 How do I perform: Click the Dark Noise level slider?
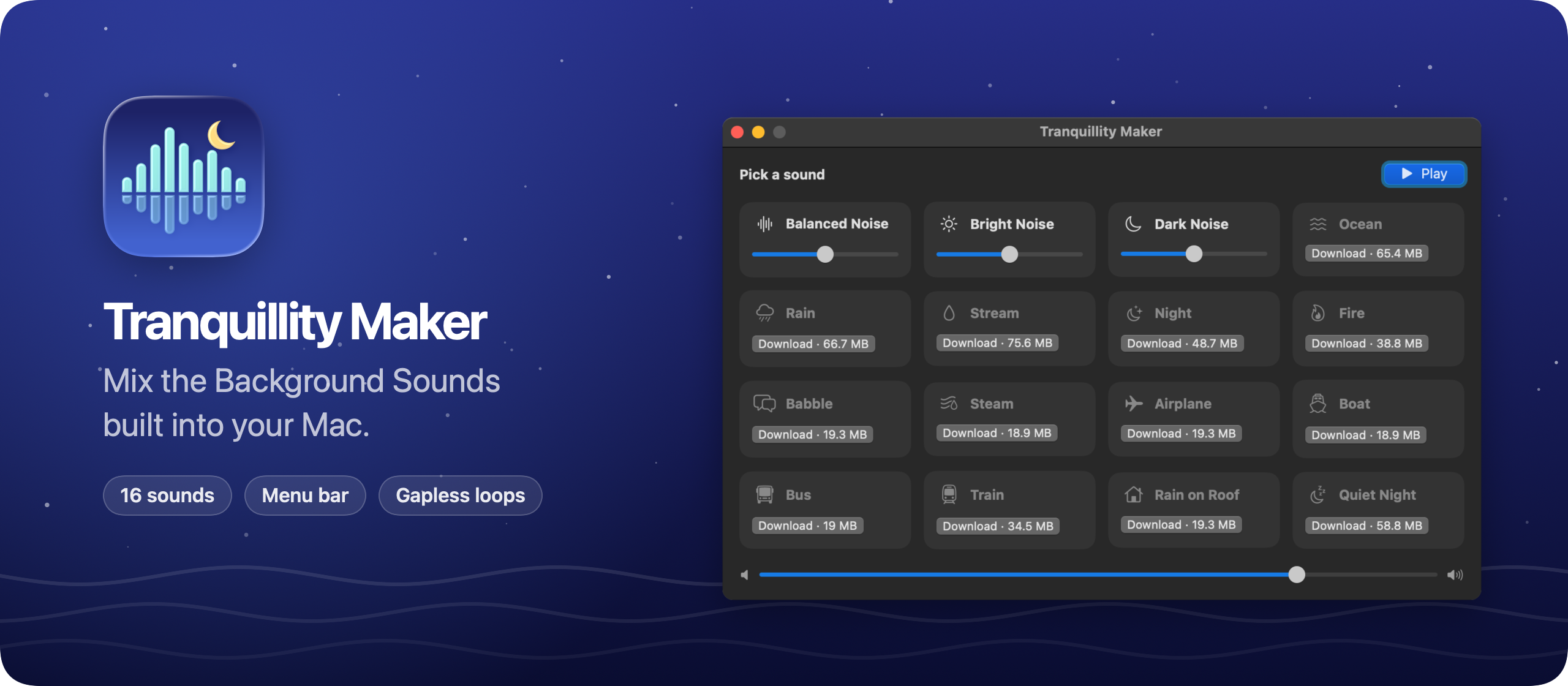(1194, 254)
